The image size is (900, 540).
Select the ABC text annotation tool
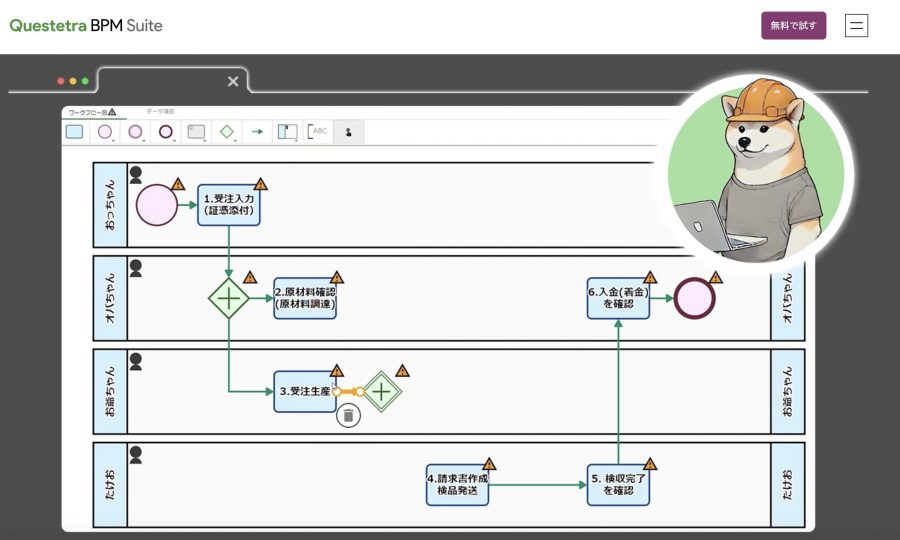pyautogui.click(x=317, y=132)
